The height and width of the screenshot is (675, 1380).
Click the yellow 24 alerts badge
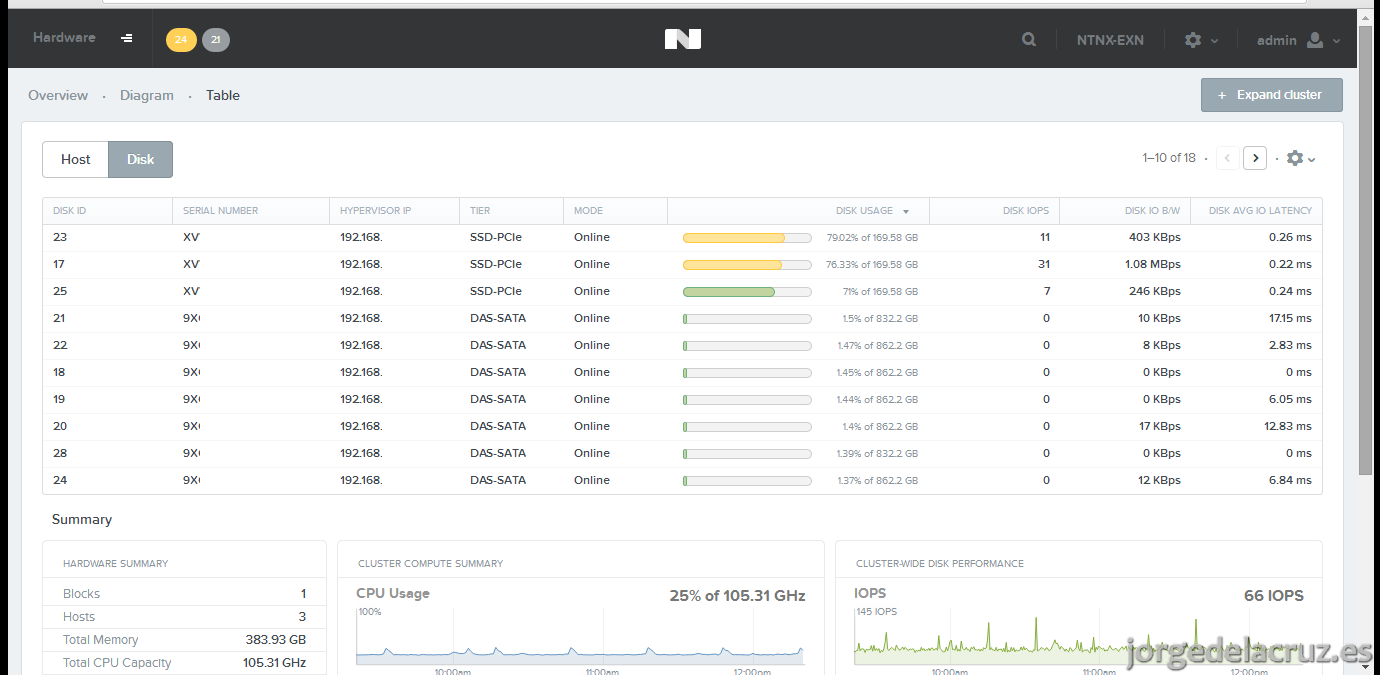[181, 40]
